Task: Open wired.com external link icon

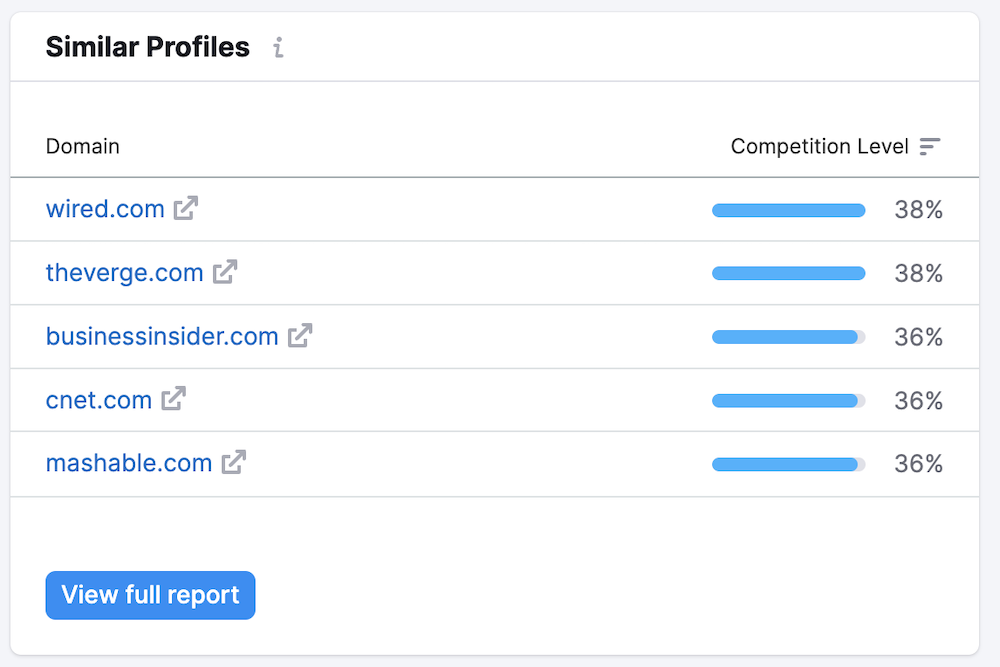Action: tap(186, 209)
